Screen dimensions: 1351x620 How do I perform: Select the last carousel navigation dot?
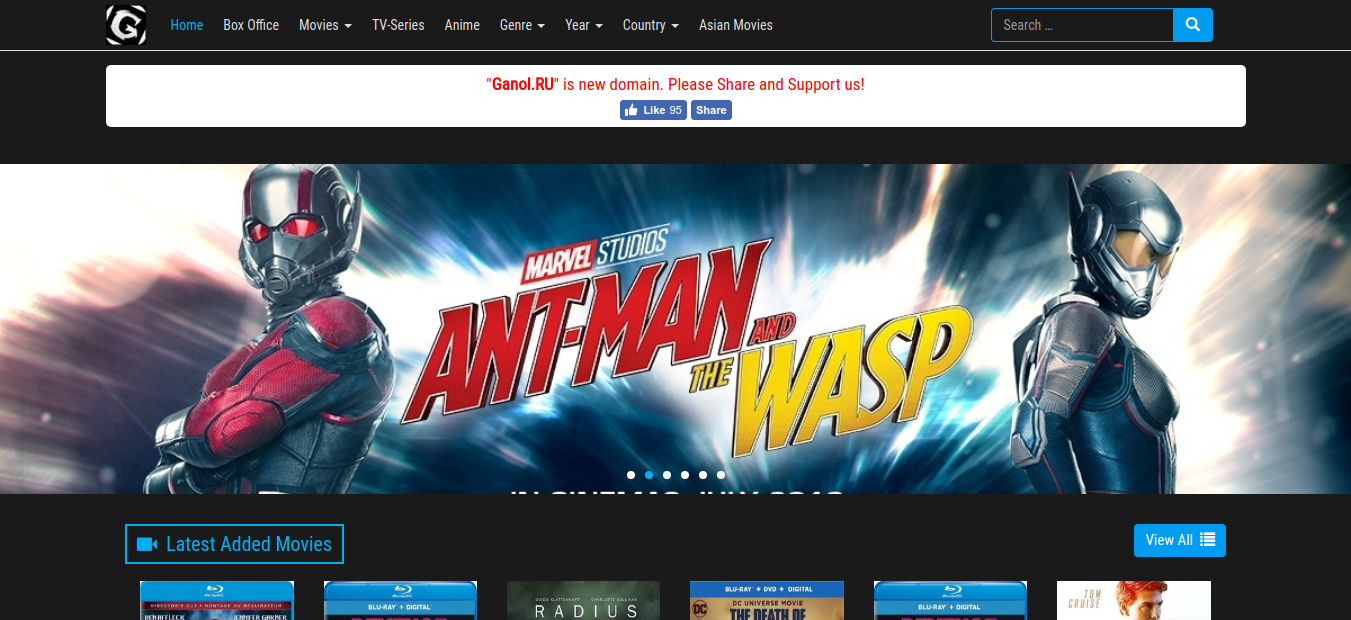(721, 475)
